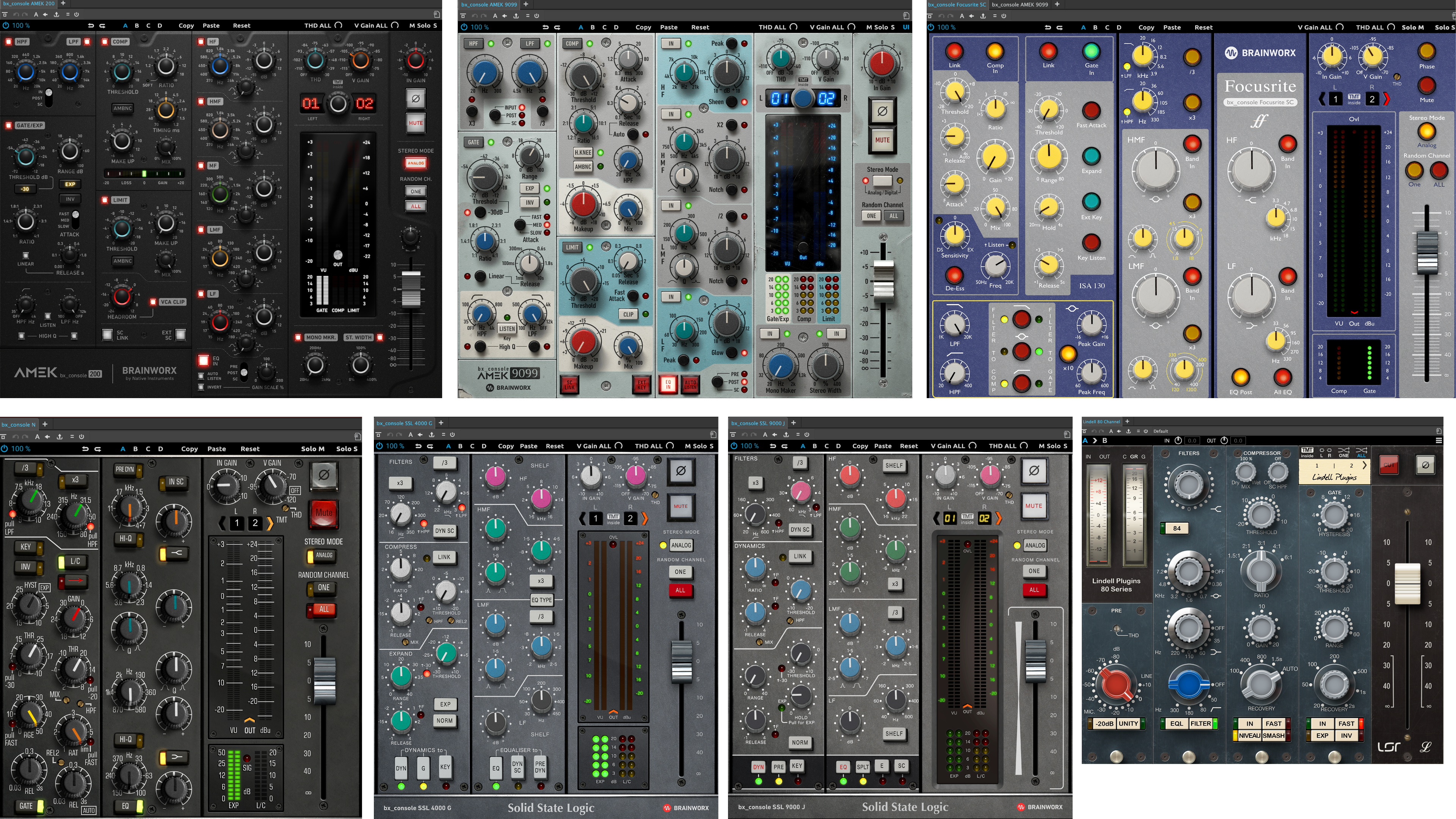Image resolution: width=1456 pixels, height=819 pixels.
Task: Select the bx_console Focusrite SC tab
Action: 957,4
